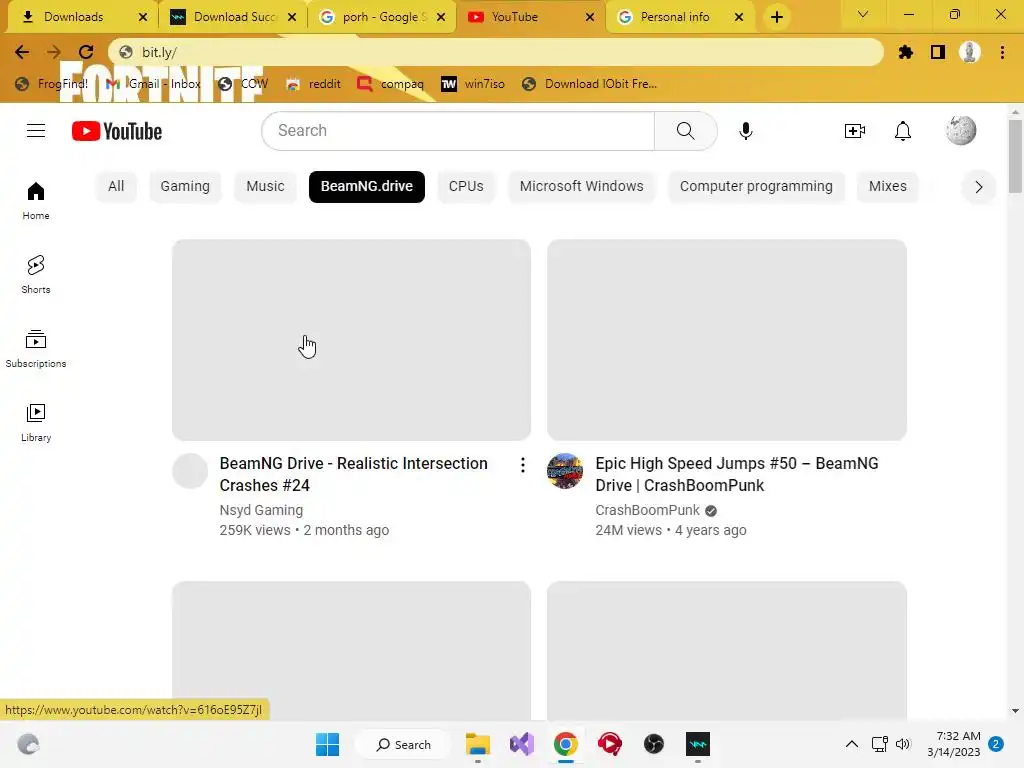The width and height of the screenshot is (1024, 768).
Task: Open the YouTube hamburger guide menu
Action: pyautogui.click(x=36, y=131)
